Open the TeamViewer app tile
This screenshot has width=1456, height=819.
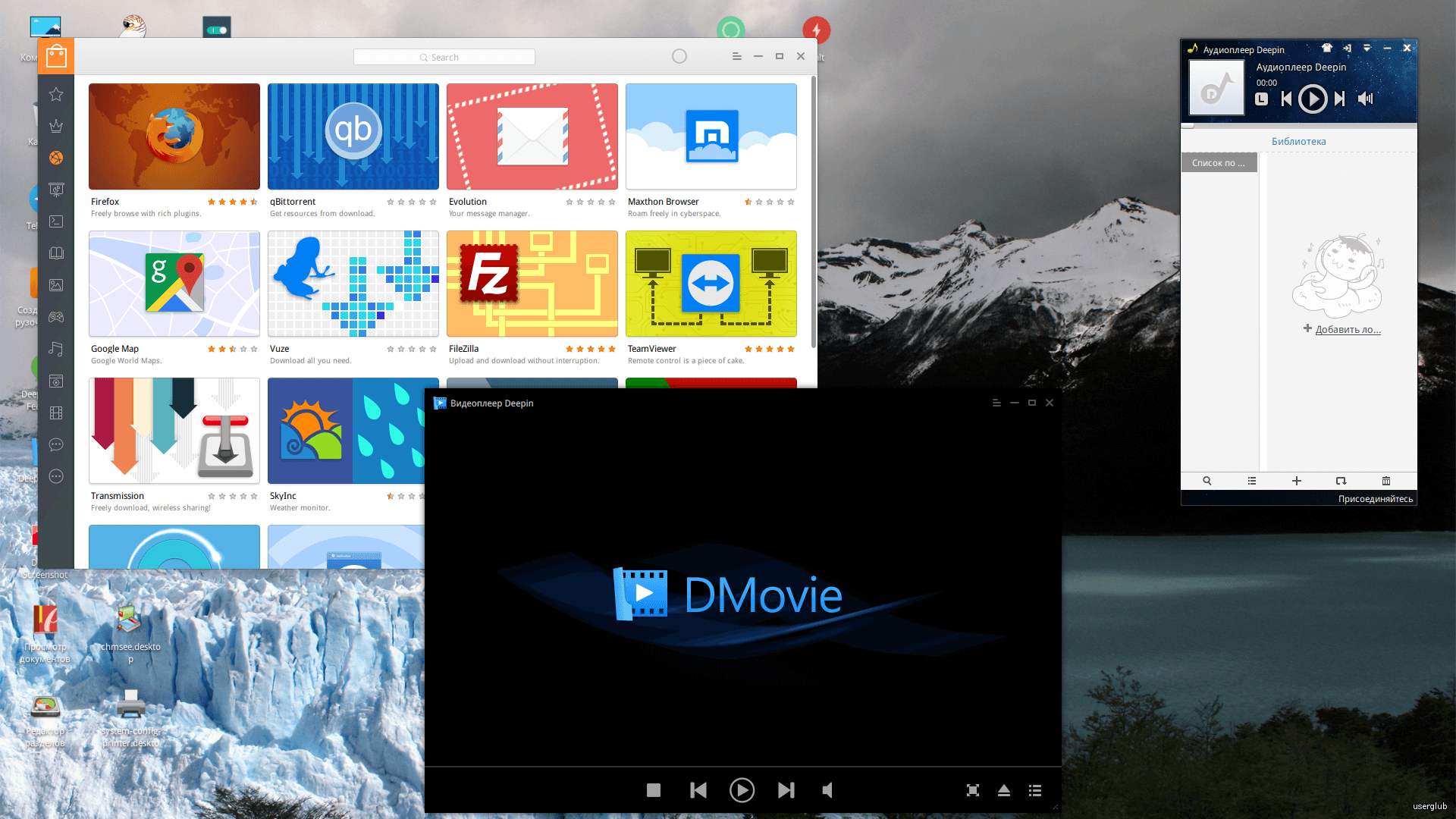[x=711, y=284]
